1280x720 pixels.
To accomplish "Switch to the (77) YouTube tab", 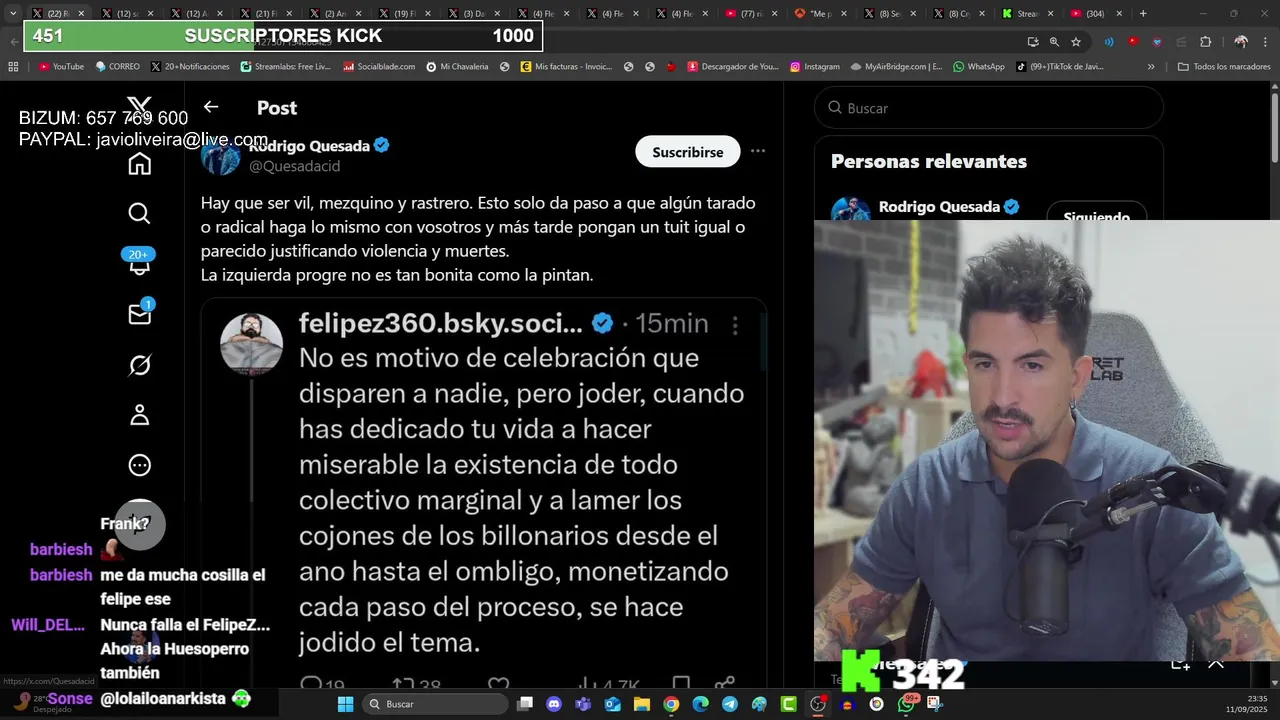I will point(751,14).
